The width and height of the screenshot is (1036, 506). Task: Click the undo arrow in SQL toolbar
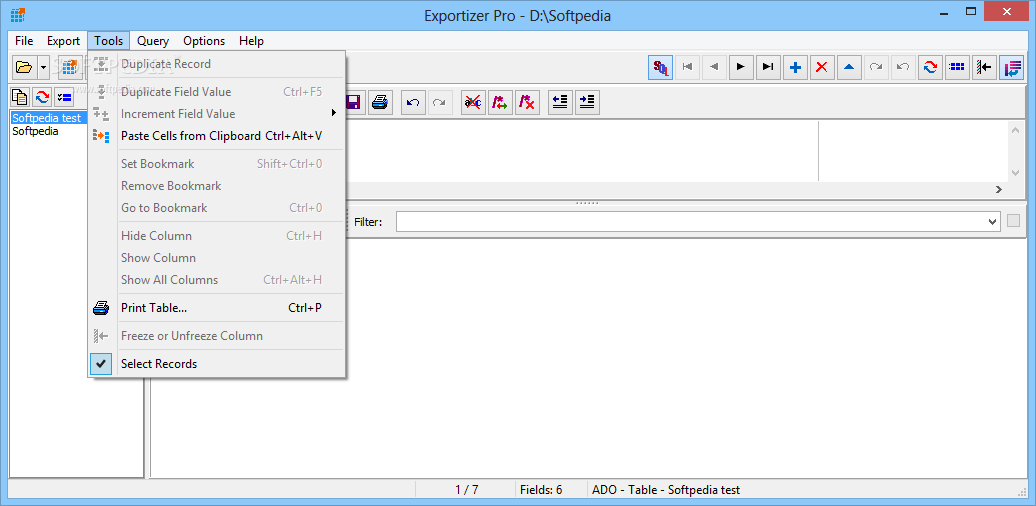click(x=413, y=102)
